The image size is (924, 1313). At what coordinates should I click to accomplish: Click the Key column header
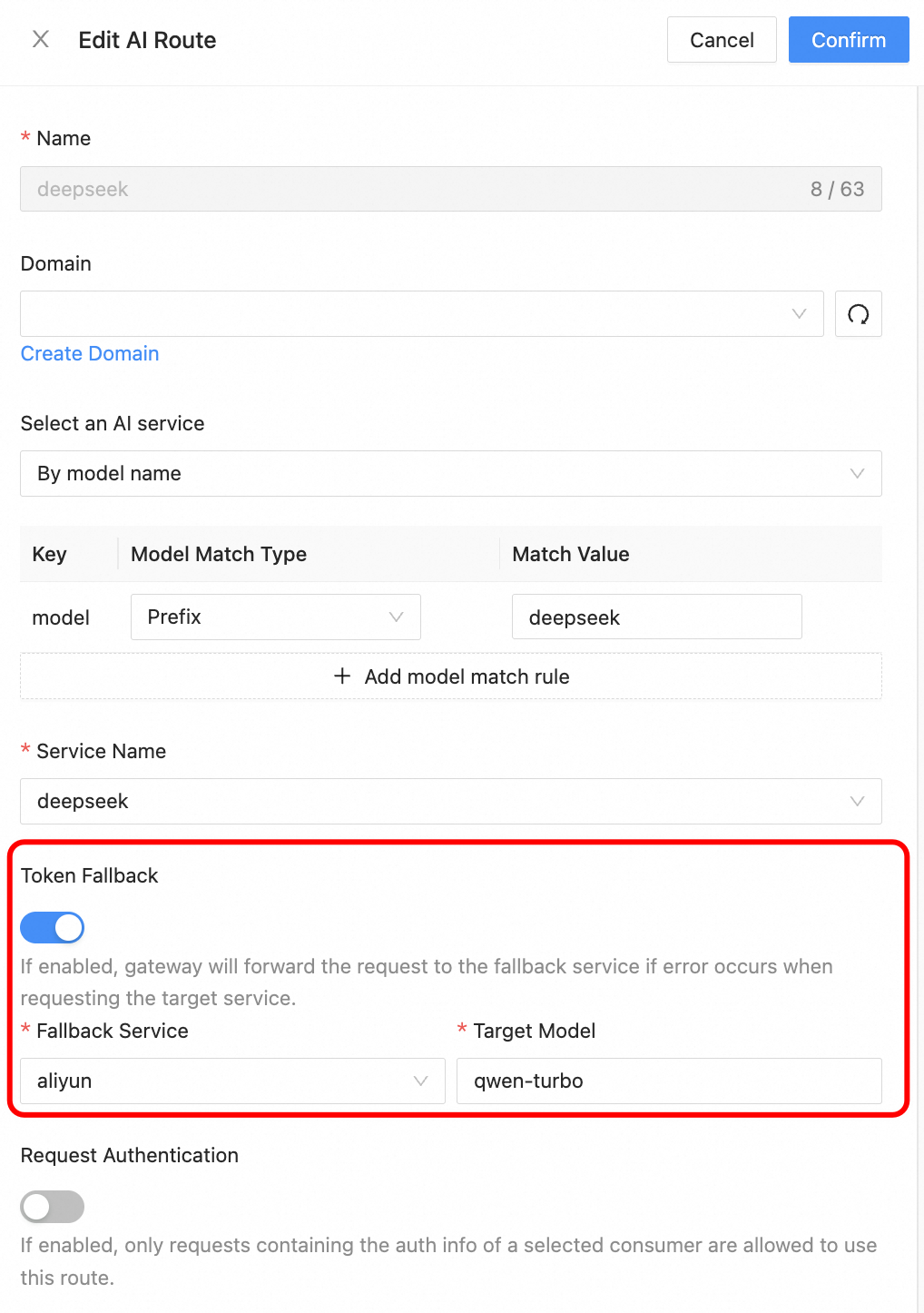click(x=50, y=555)
